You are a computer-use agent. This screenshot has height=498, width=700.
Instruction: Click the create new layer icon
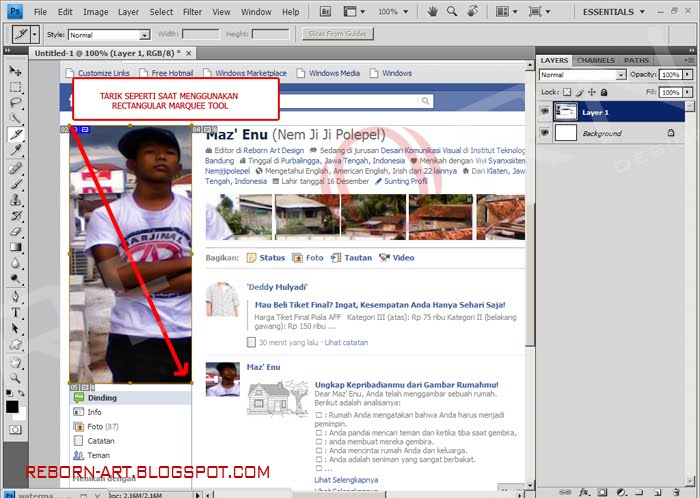[658, 492]
